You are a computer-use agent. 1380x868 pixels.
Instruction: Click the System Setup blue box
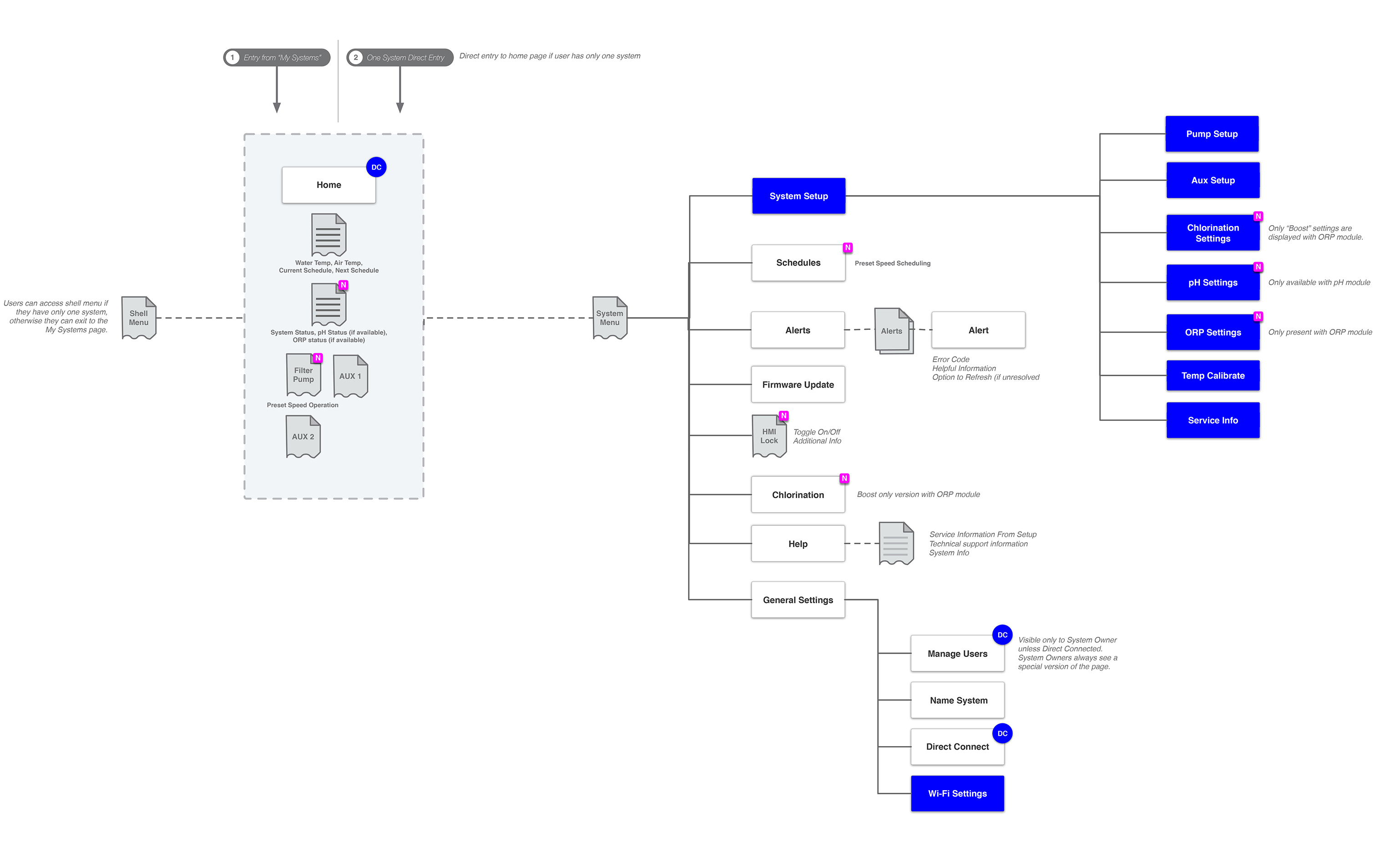799,196
